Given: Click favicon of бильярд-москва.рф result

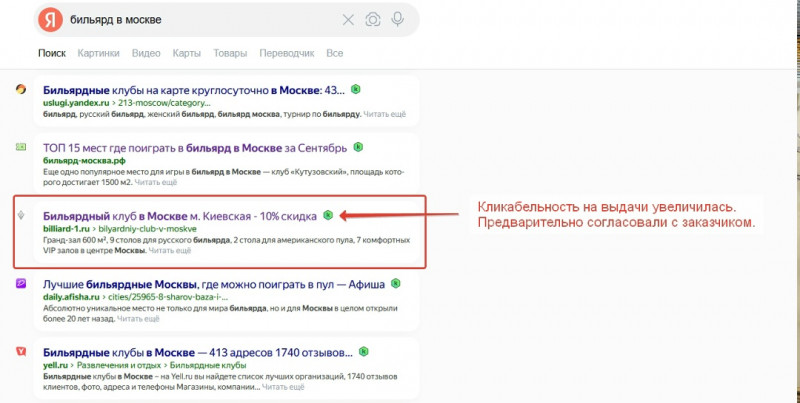Looking at the screenshot, I should point(21,147).
